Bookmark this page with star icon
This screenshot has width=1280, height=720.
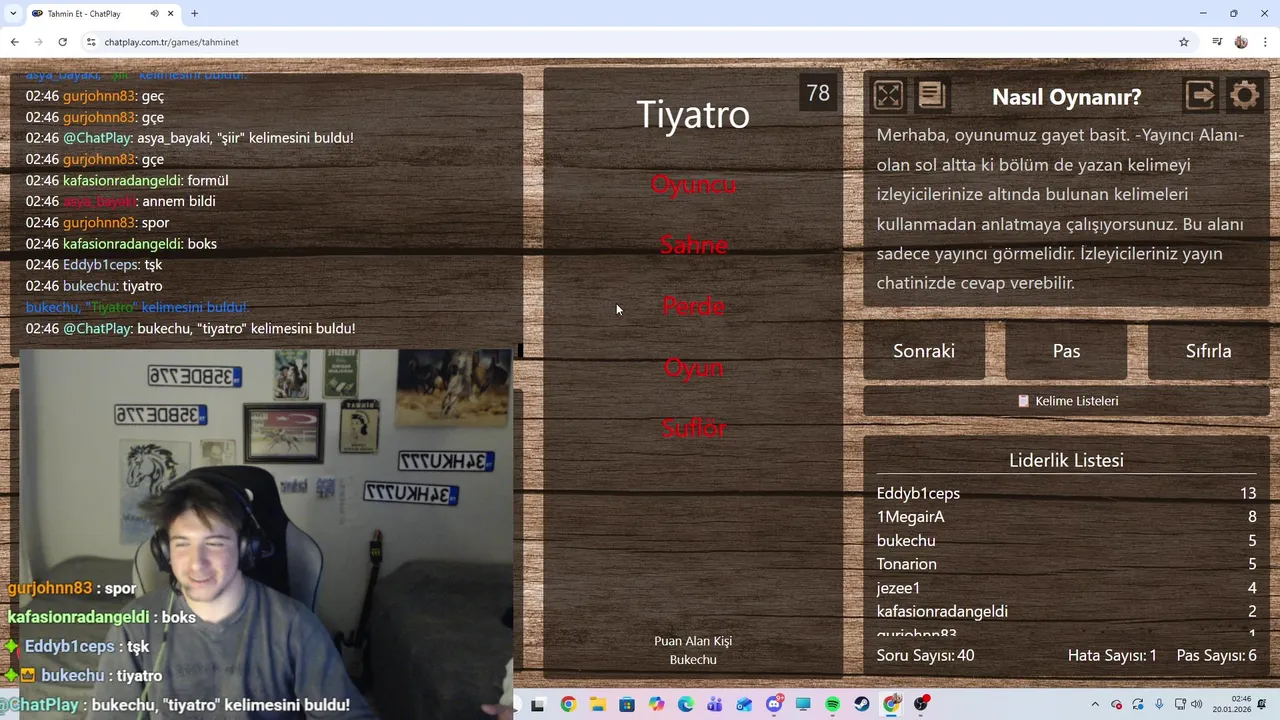[1184, 42]
